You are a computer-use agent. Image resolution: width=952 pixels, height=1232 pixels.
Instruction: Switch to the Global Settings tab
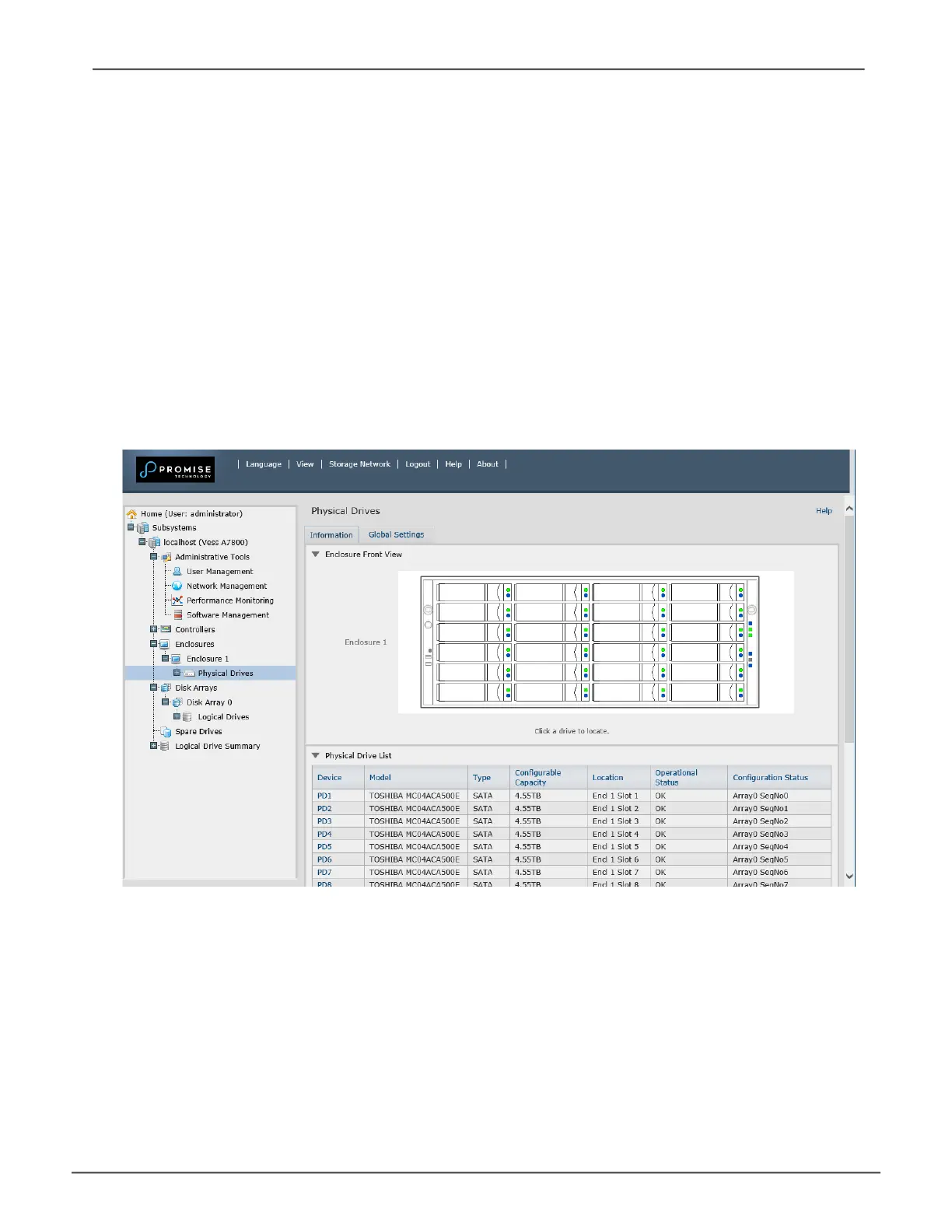pyautogui.click(x=396, y=535)
